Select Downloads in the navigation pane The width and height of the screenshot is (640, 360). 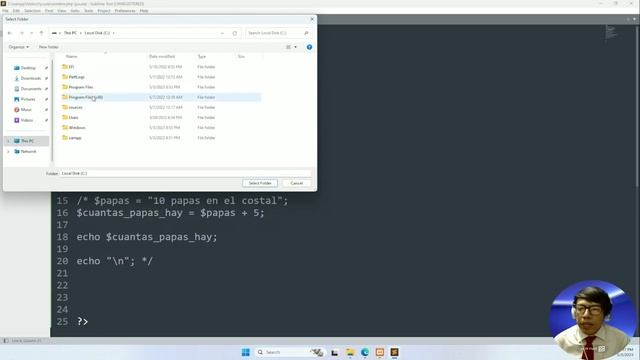tap(31, 78)
